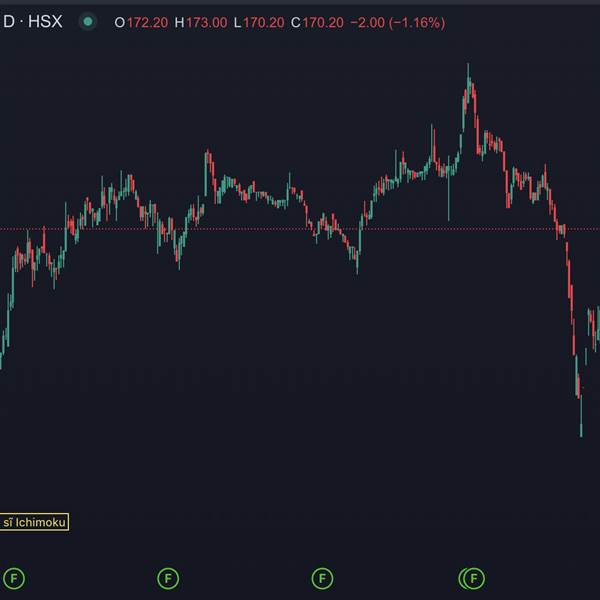Open the stacked double F event marker
This screenshot has width=600, height=600.
pos(472,578)
